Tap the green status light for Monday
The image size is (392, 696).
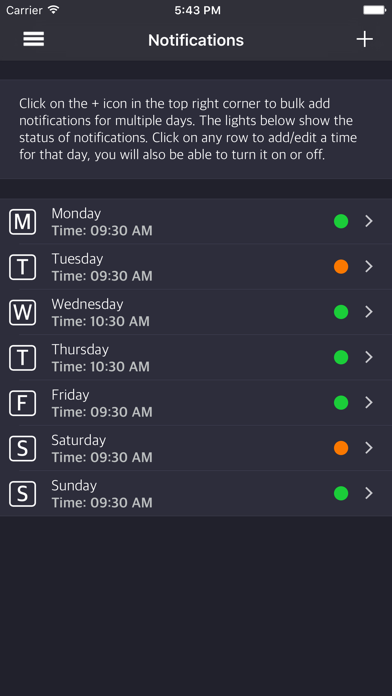click(x=341, y=221)
